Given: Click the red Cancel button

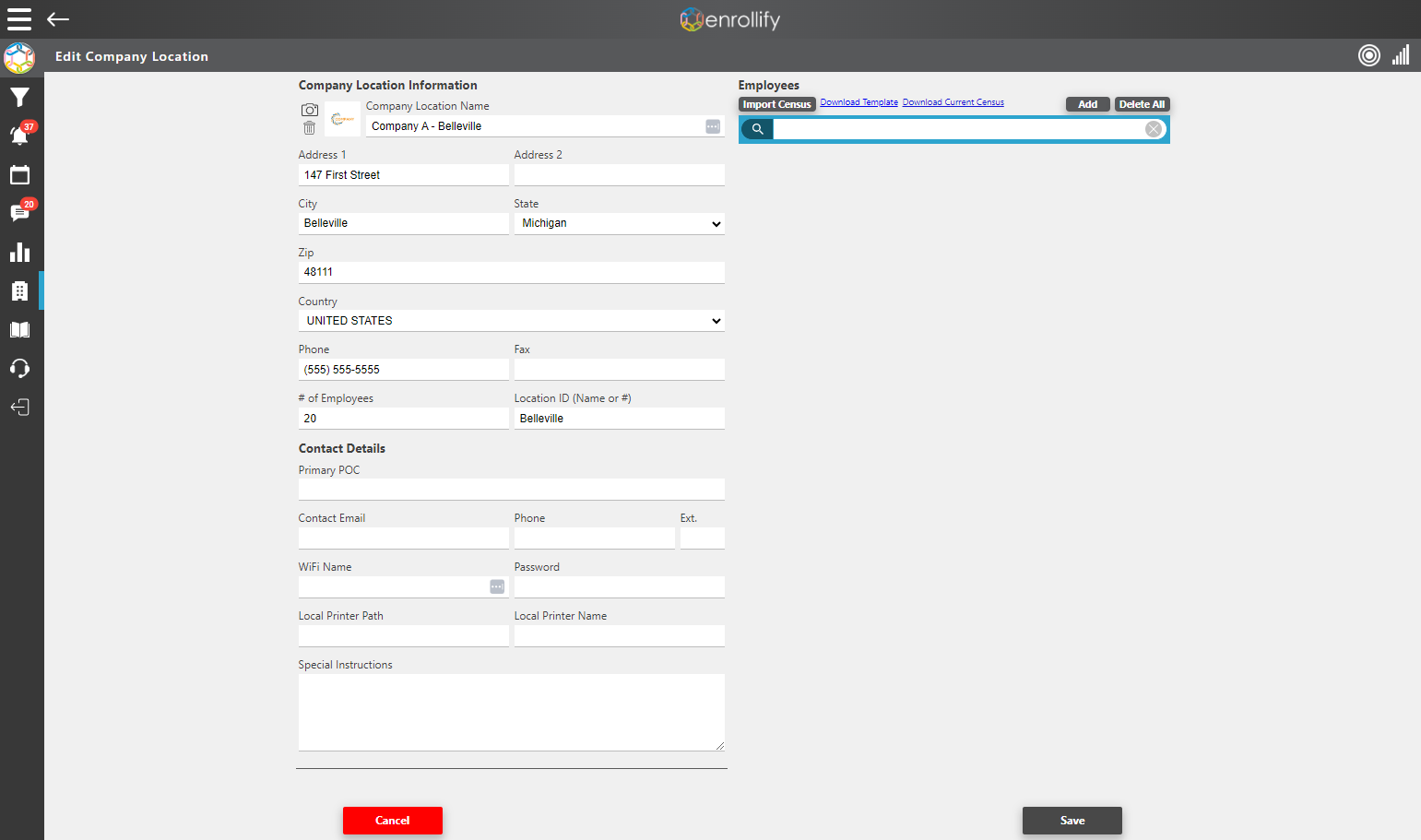Looking at the screenshot, I should [393, 821].
